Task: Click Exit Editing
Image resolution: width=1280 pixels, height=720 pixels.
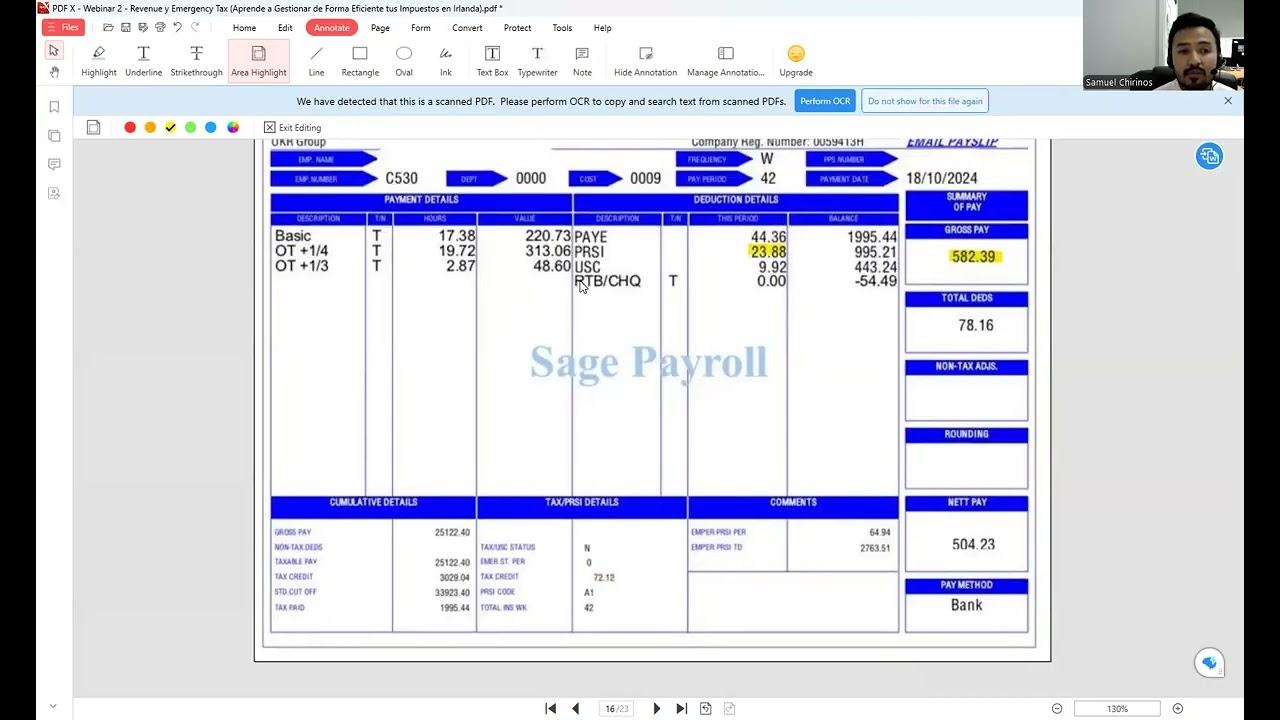Action: [293, 128]
